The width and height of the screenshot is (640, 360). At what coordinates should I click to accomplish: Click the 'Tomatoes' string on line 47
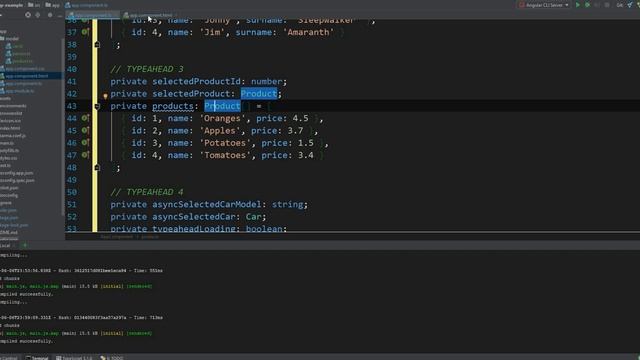point(225,155)
